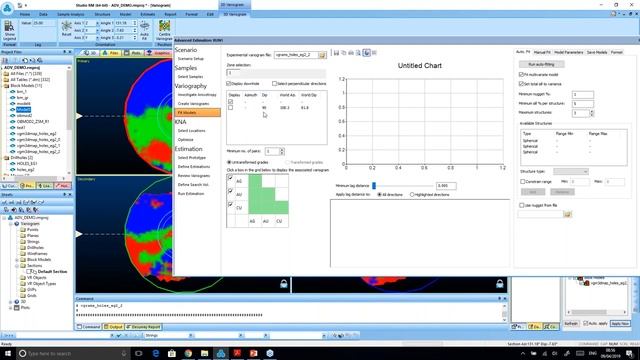The image size is (640, 360).
Task: Select All directions radio button
Action: (380, 195)
